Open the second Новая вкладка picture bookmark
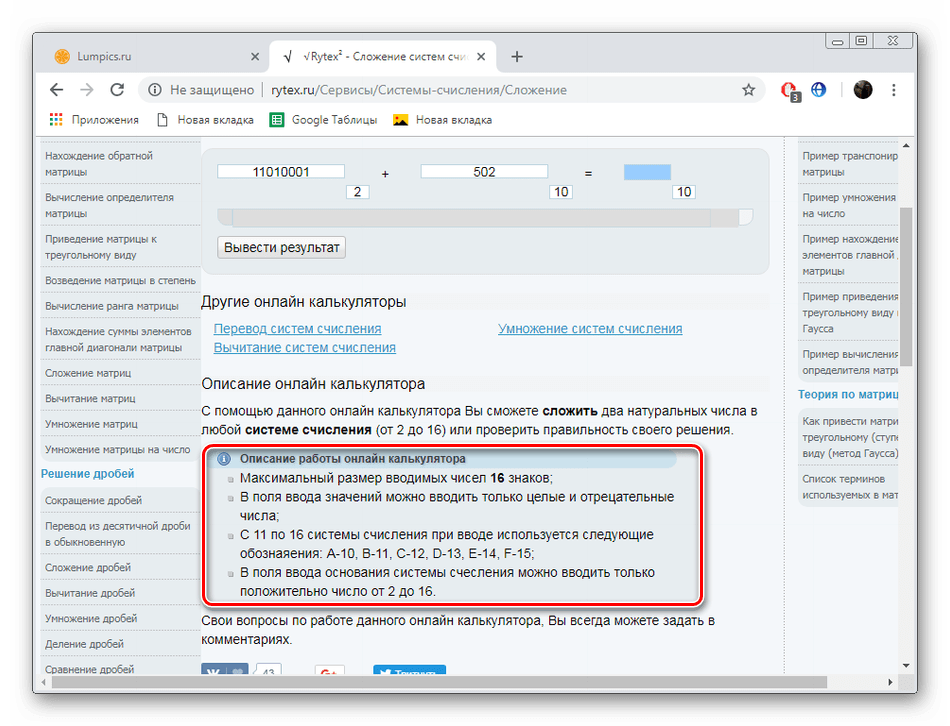 [x=442, y=120]
